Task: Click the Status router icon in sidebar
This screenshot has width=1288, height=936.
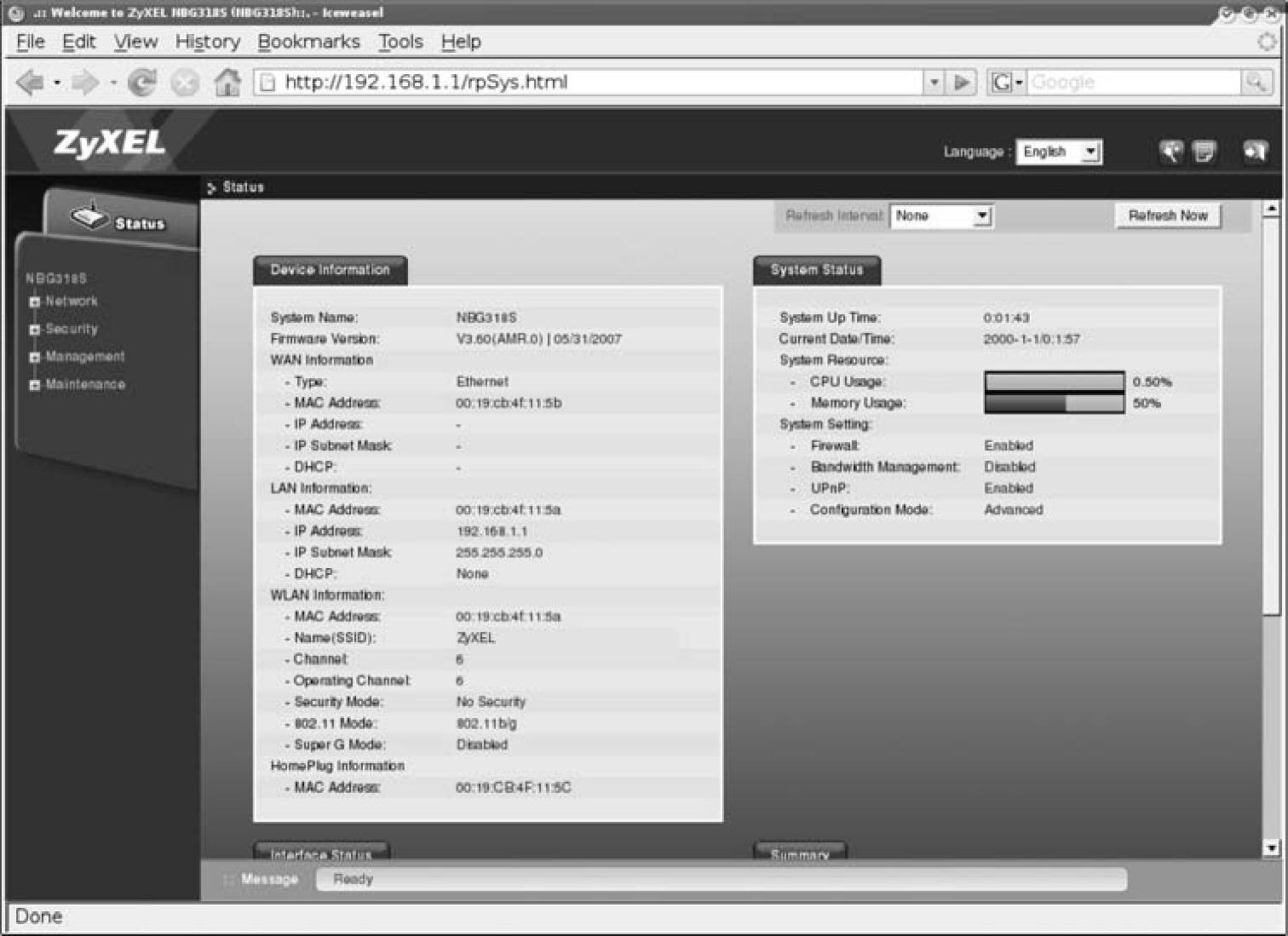Action: tap(89, 215)
